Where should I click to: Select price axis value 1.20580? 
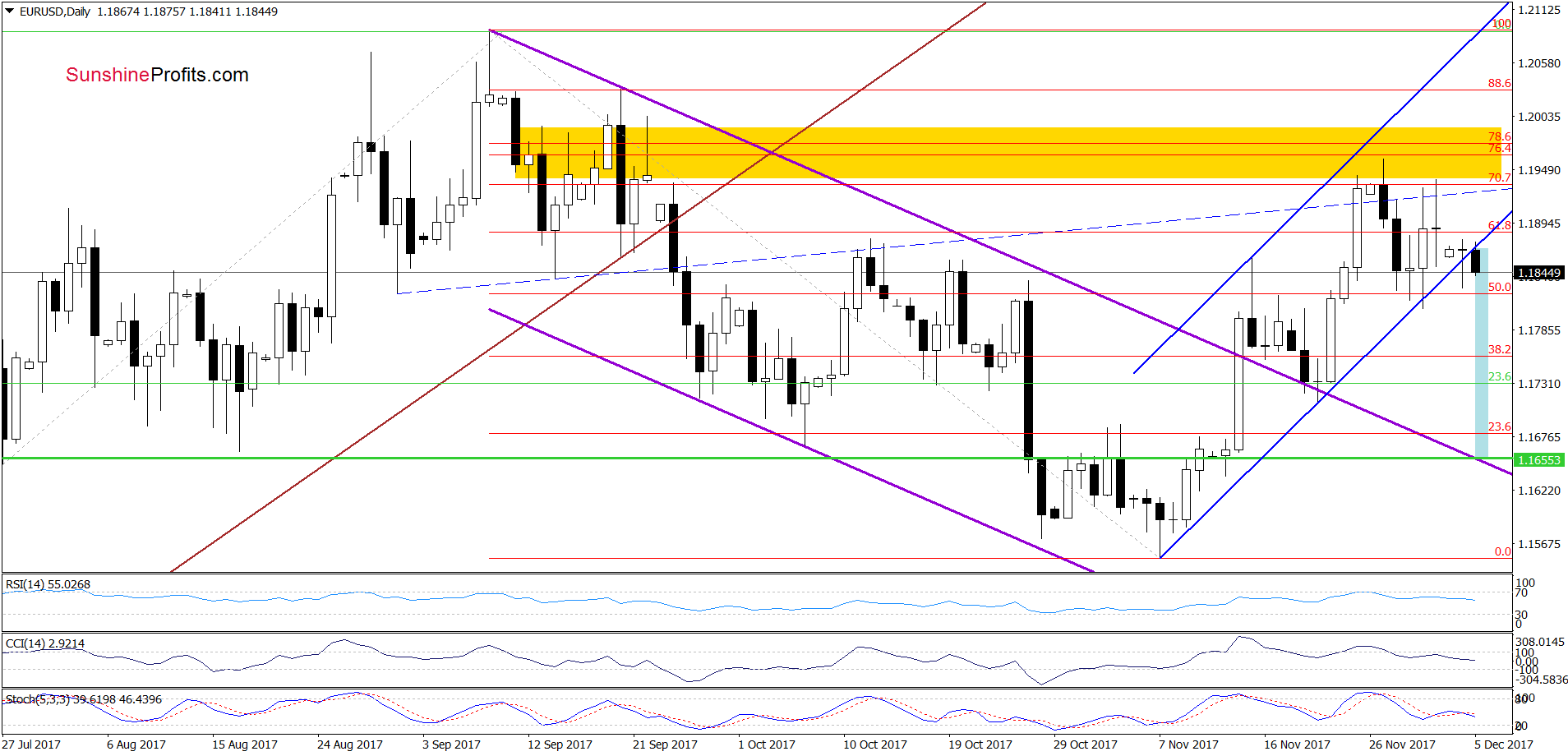(1539, 63)
